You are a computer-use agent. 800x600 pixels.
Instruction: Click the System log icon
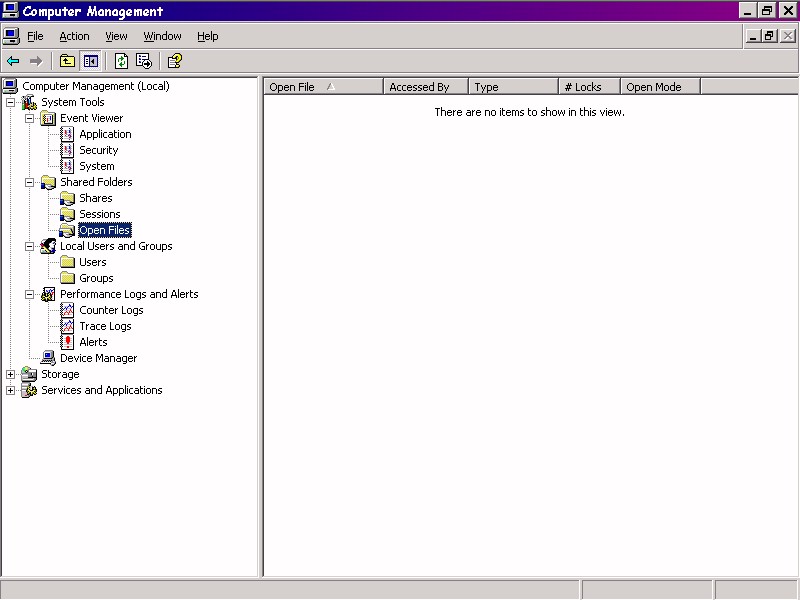(67, 166)
